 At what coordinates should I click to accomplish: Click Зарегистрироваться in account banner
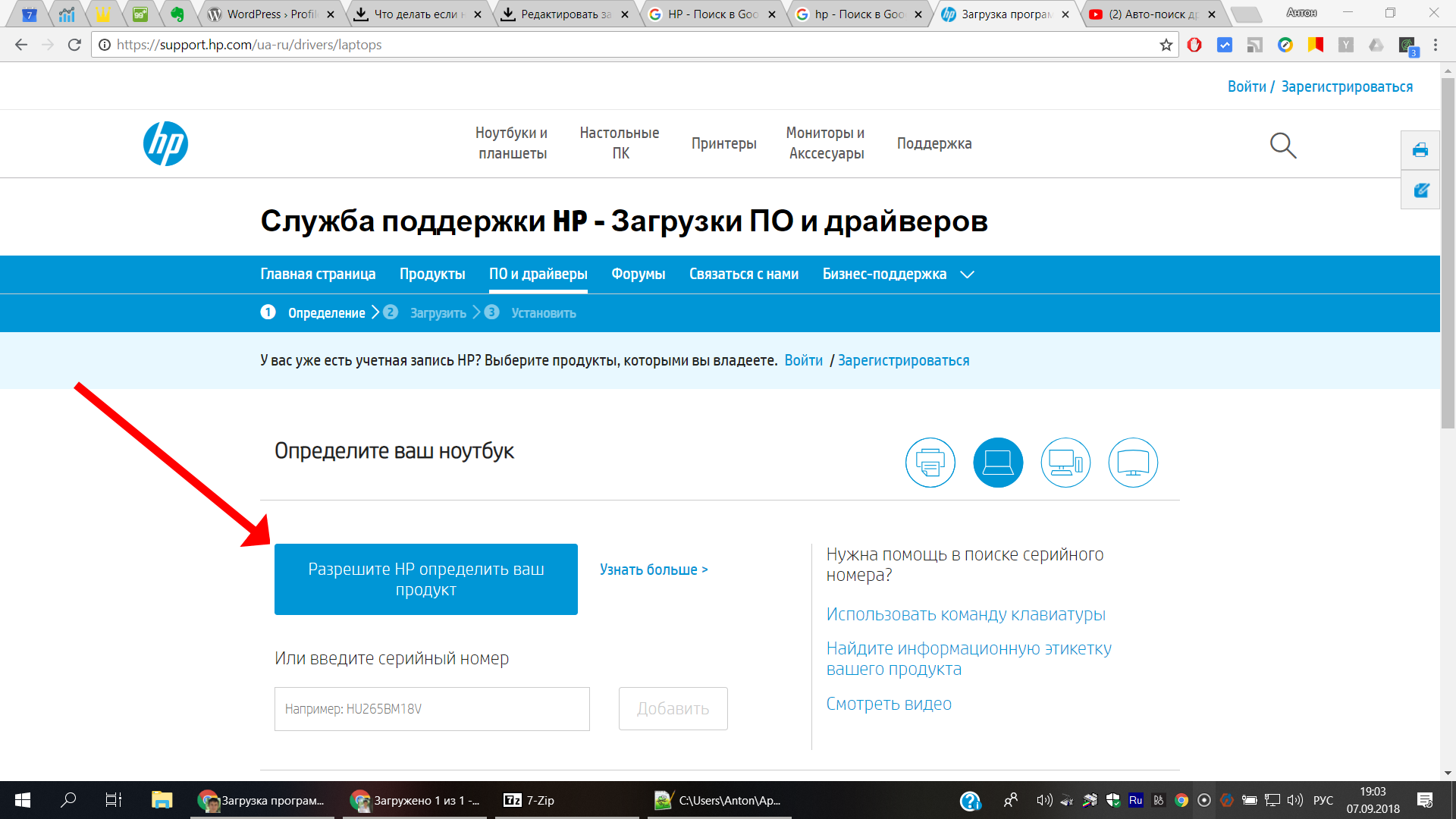click(903, 360)
